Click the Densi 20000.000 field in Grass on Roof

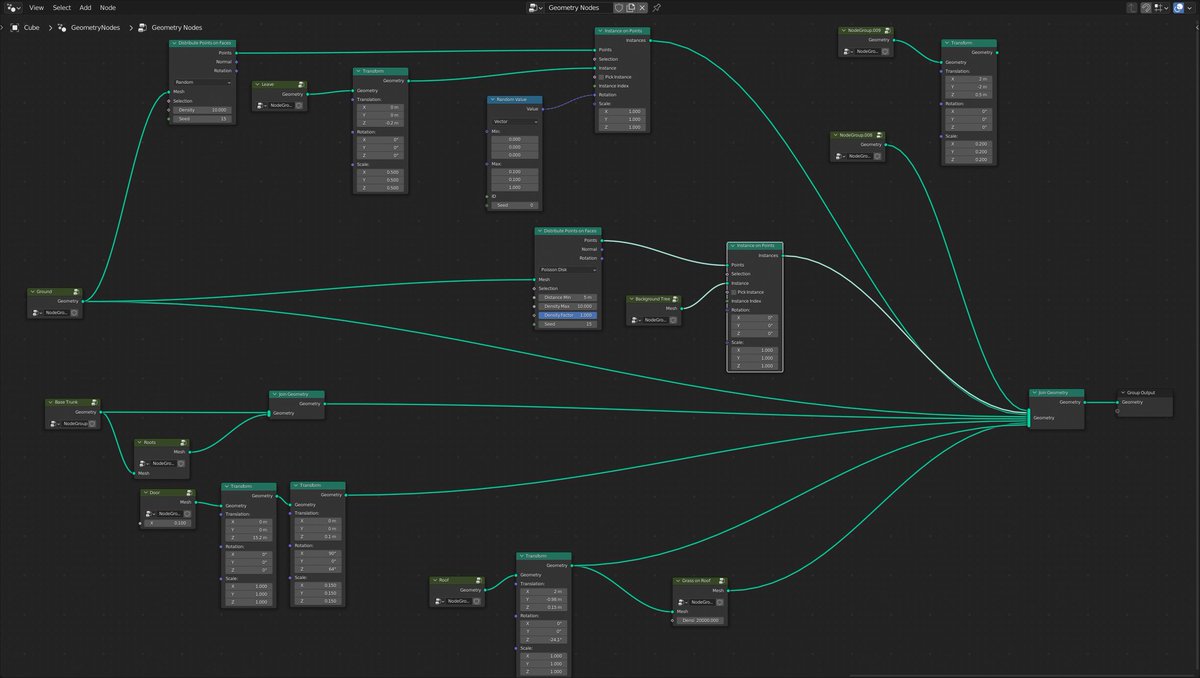(701, 620)
